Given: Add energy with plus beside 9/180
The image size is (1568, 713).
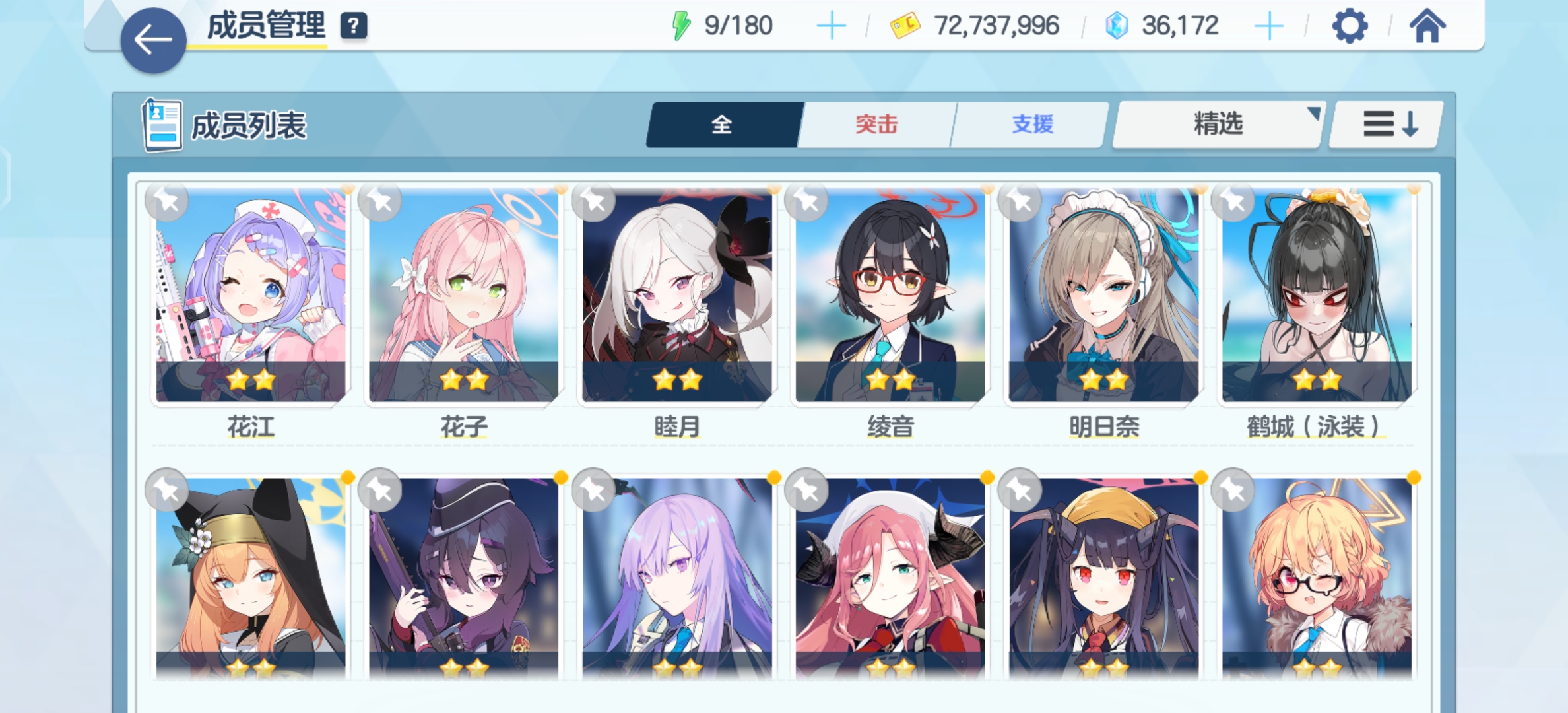Looking at the screenshot, I should click(x=831, y=26).
